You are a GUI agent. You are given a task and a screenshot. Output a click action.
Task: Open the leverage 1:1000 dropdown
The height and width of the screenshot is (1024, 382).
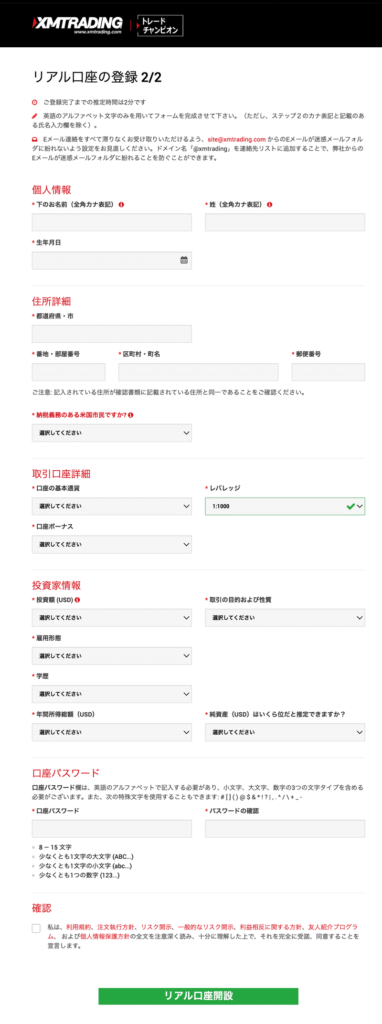(285, 506)
